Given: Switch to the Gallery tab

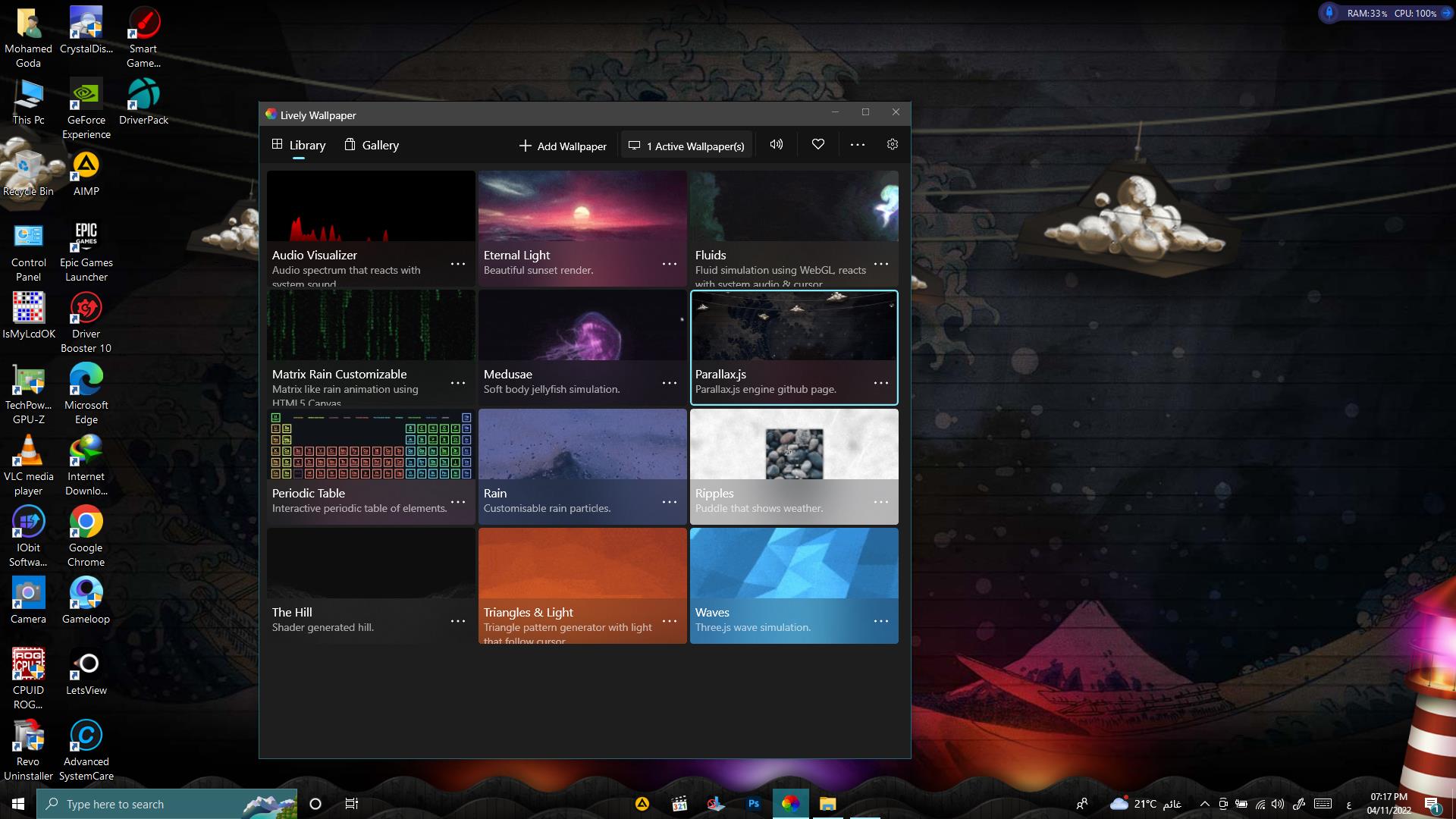Looking at the screenshot, I should [372, 145].
